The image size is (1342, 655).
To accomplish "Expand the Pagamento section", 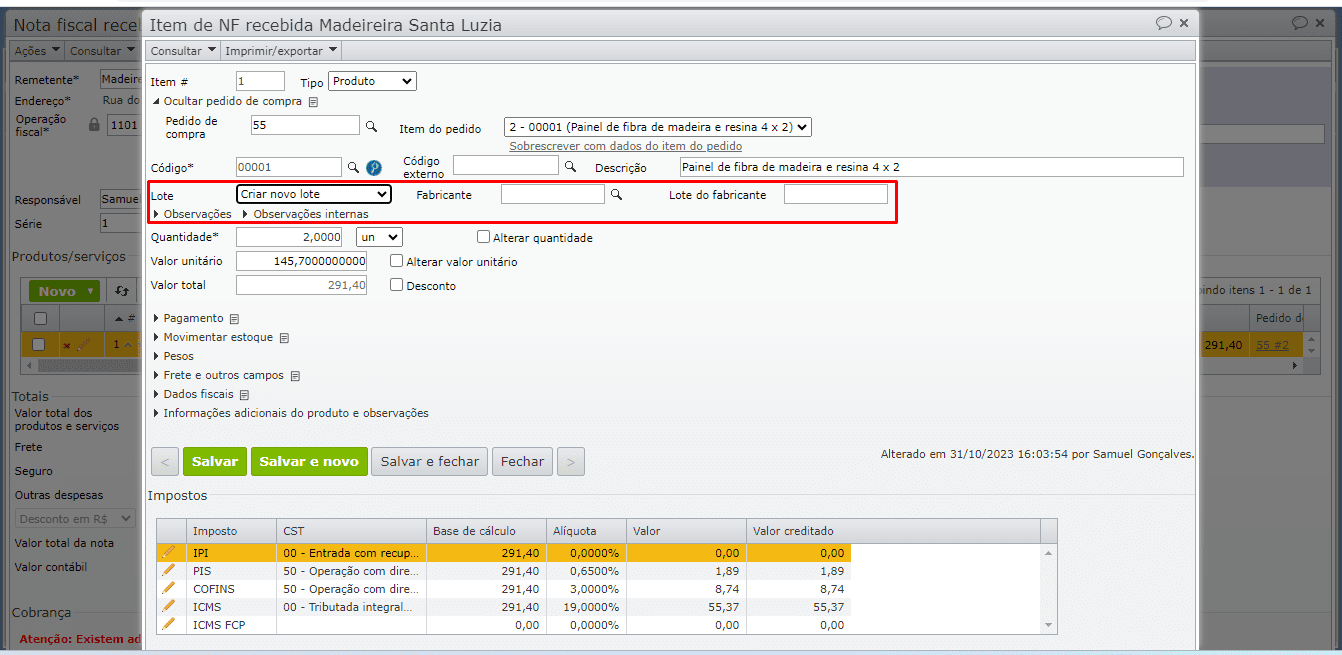I will (188, 318).
